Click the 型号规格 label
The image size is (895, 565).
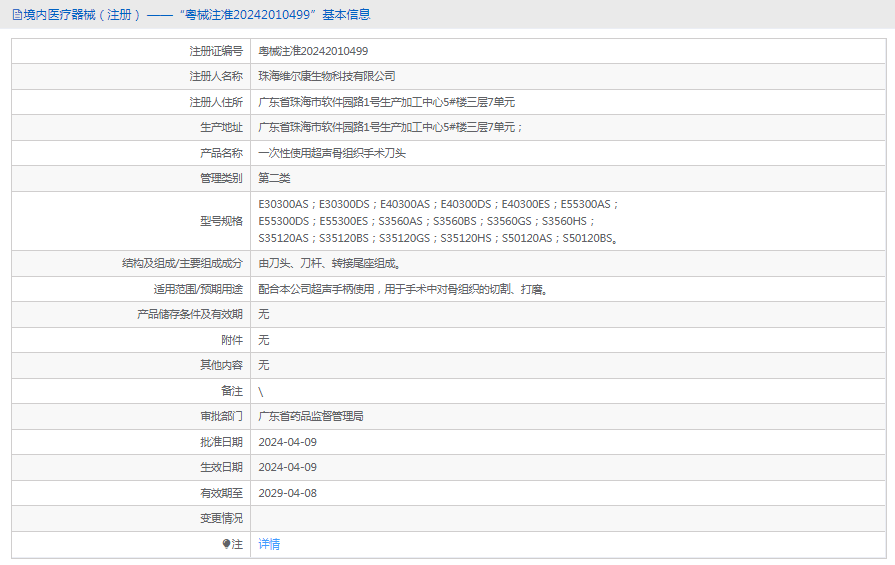point(221,221)
